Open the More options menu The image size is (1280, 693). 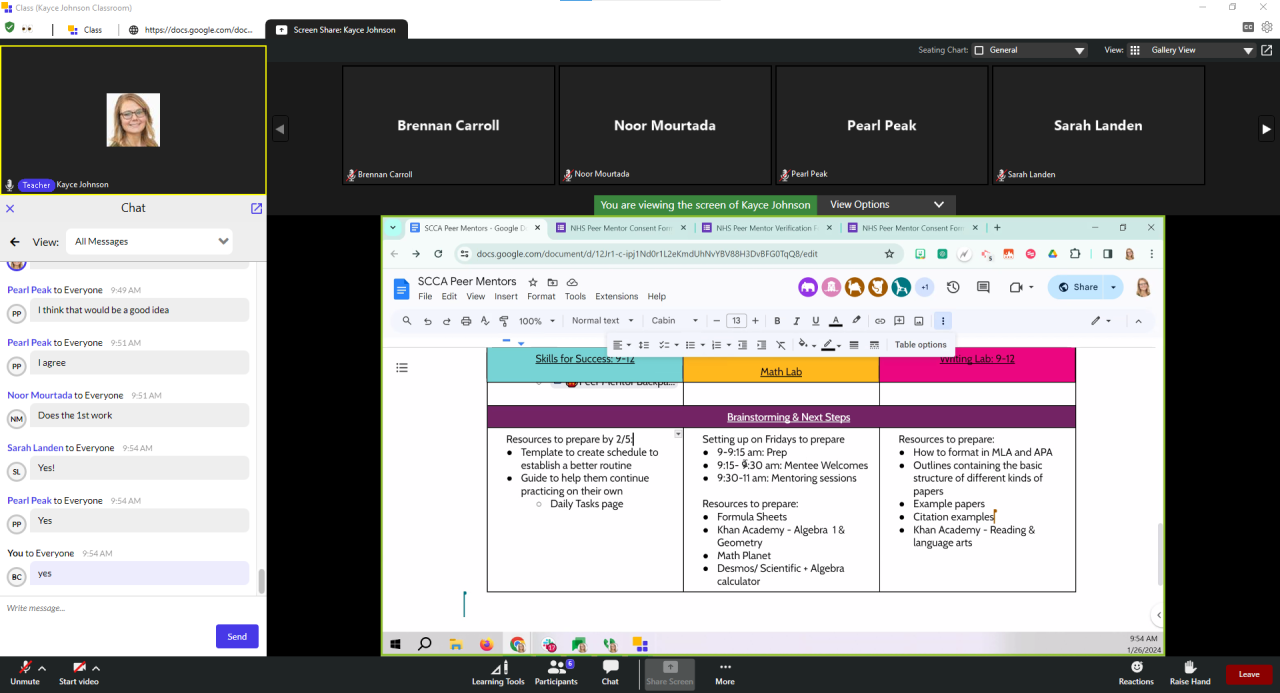pyautogui.click(x=725, y=671)
